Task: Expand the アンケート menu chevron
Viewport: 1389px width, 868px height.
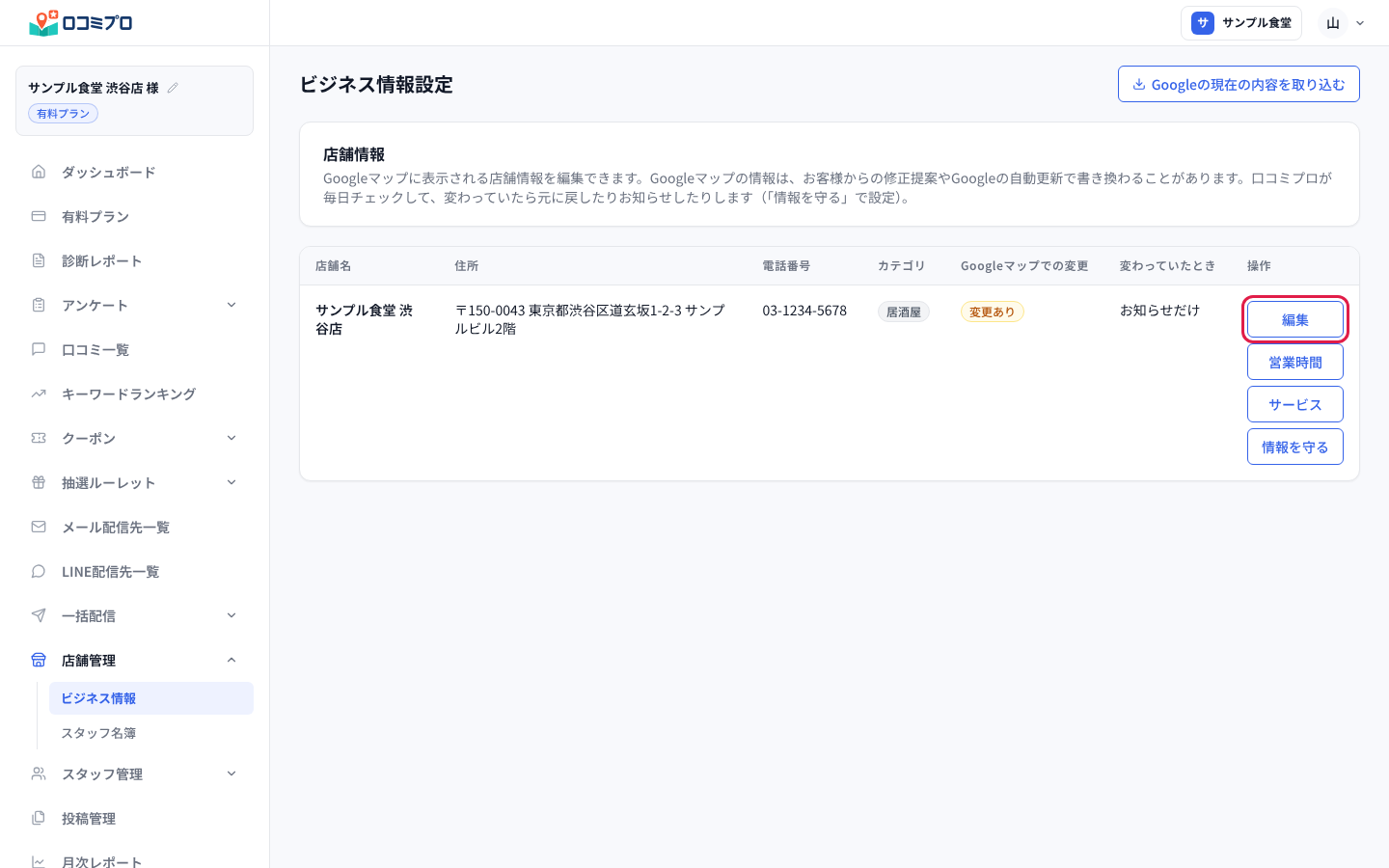Action: click(231, 305)
